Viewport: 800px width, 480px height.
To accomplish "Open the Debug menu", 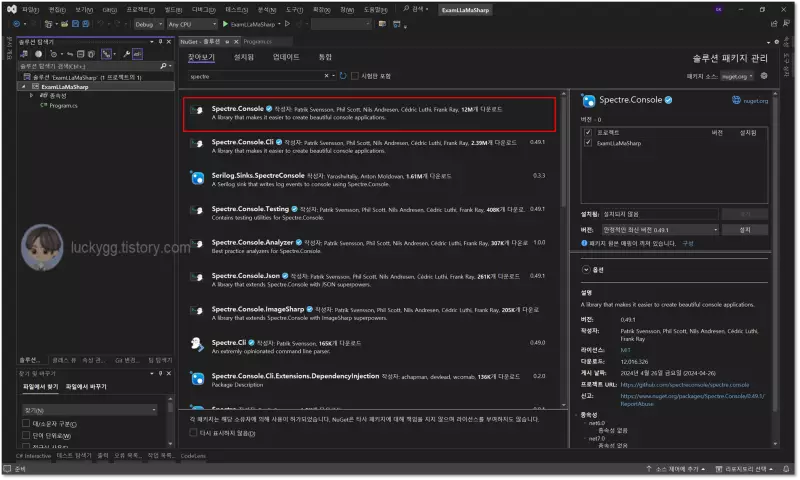I will (x=204, y=10).
